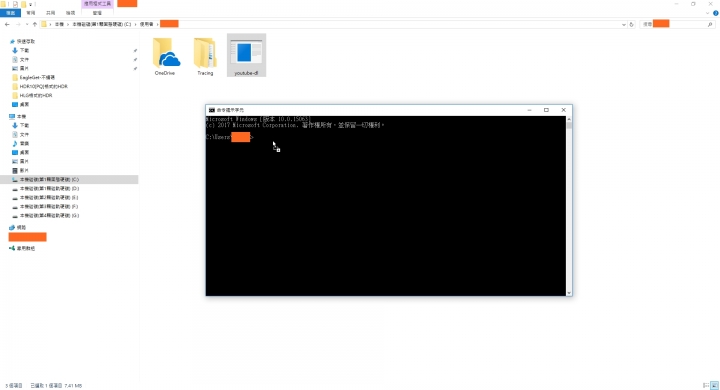Select 本機 (This PC) in sidebar
This screenshot has width=720, height=390.
pyautogui.click(x=22, y=117)
